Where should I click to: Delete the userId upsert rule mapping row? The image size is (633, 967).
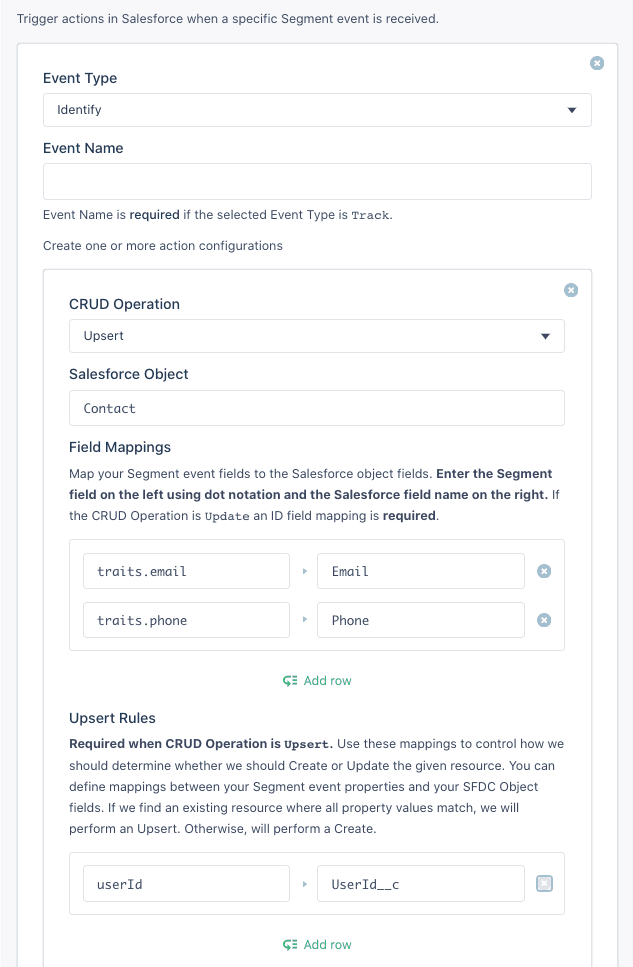(x=544, y=883)
